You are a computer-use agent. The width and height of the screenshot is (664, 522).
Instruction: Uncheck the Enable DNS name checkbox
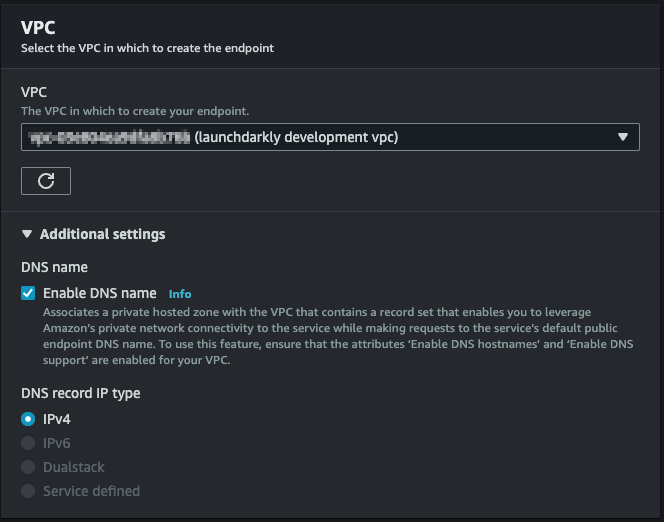[28, 293]
